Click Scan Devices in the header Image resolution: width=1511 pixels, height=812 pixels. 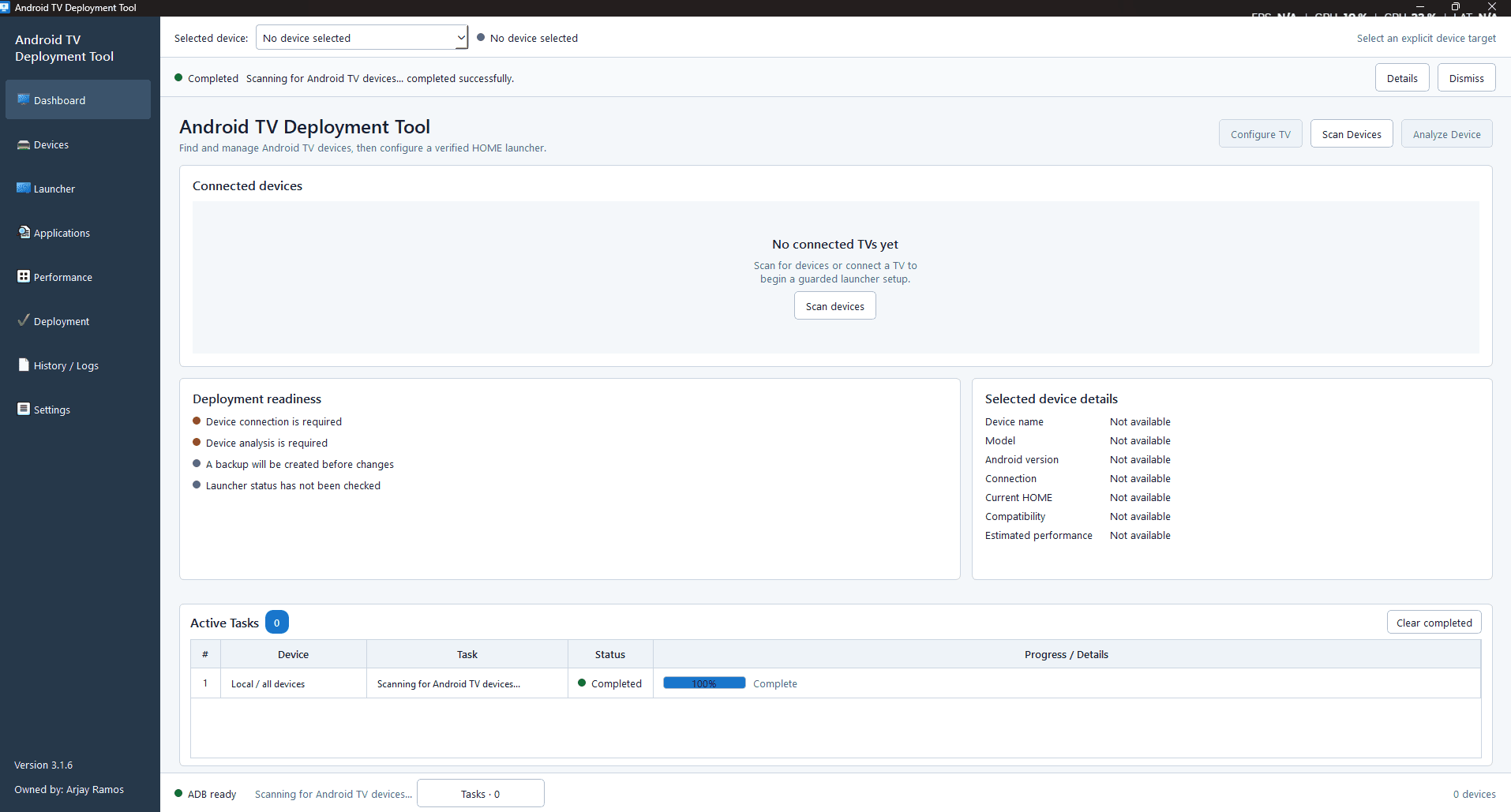(1352, 134)
